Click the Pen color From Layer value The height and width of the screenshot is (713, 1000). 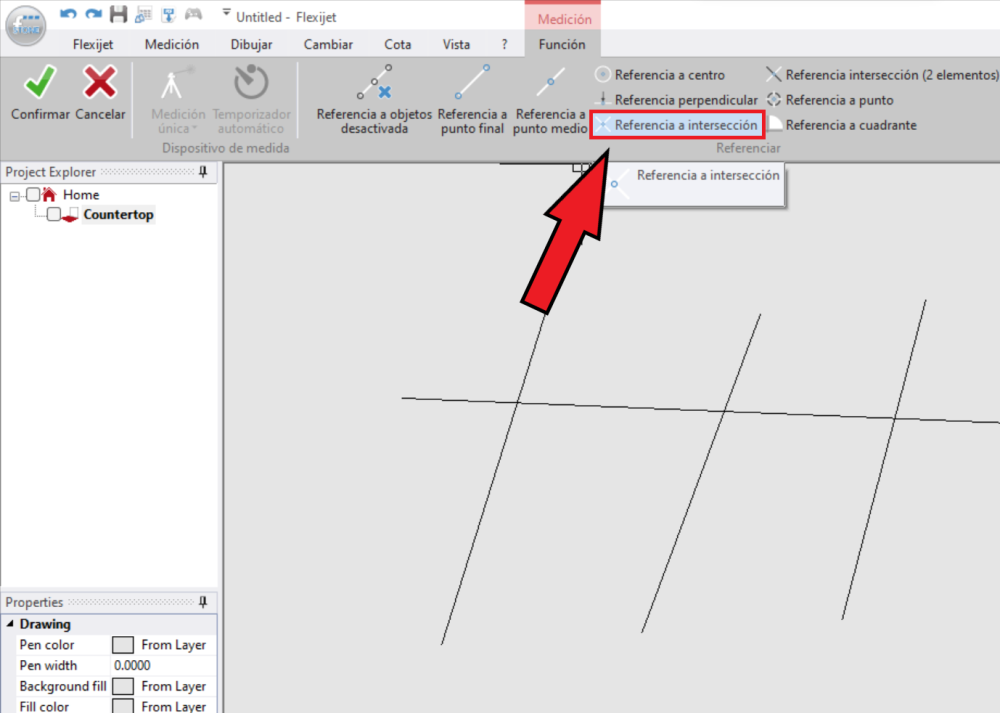tap(173, 645)
